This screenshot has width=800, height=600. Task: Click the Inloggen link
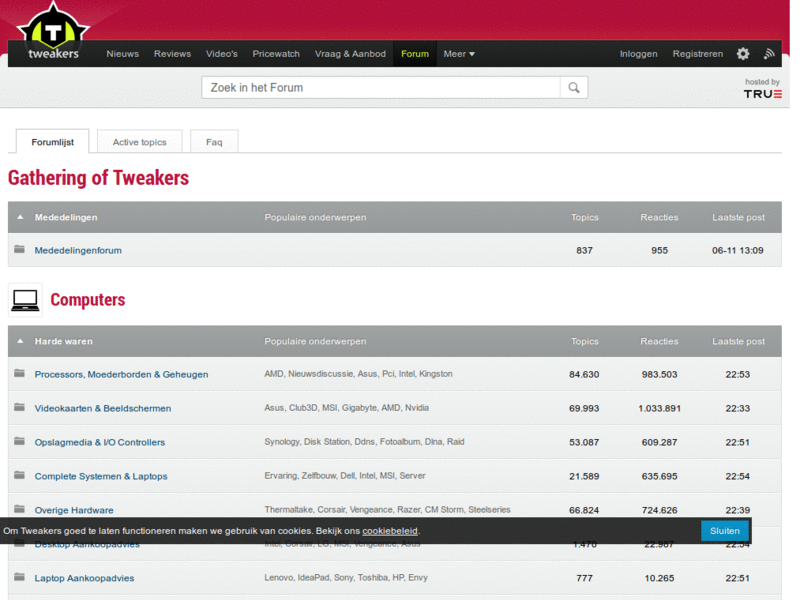click(x=638, y=54)
